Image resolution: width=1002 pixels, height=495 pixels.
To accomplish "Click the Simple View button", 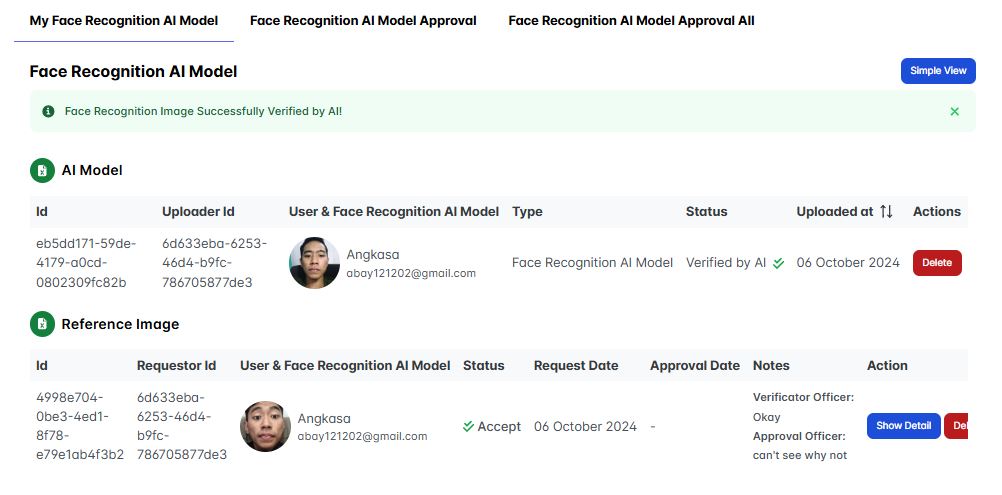I will (937, 71).
